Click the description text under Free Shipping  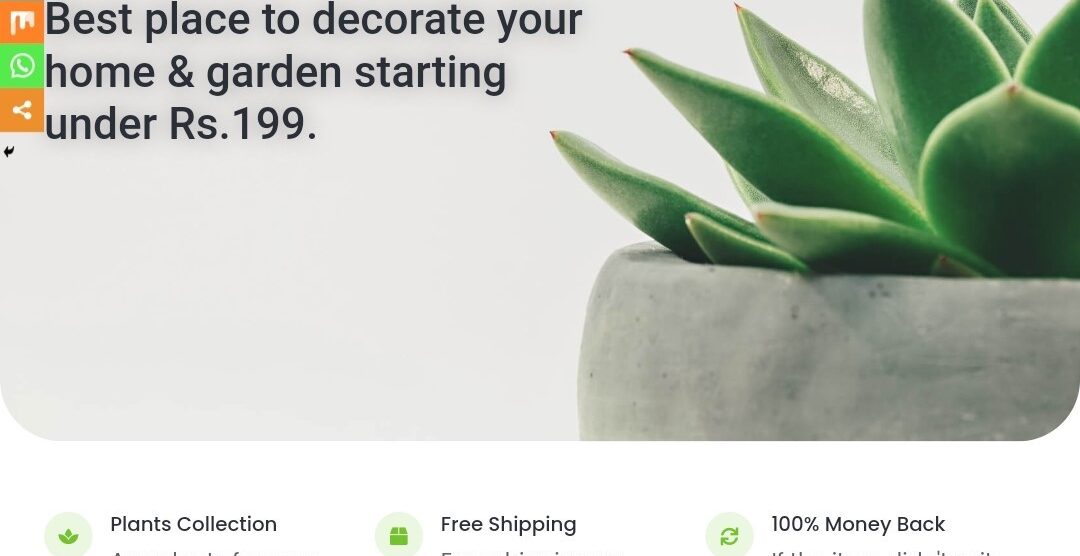pos(532,552)
